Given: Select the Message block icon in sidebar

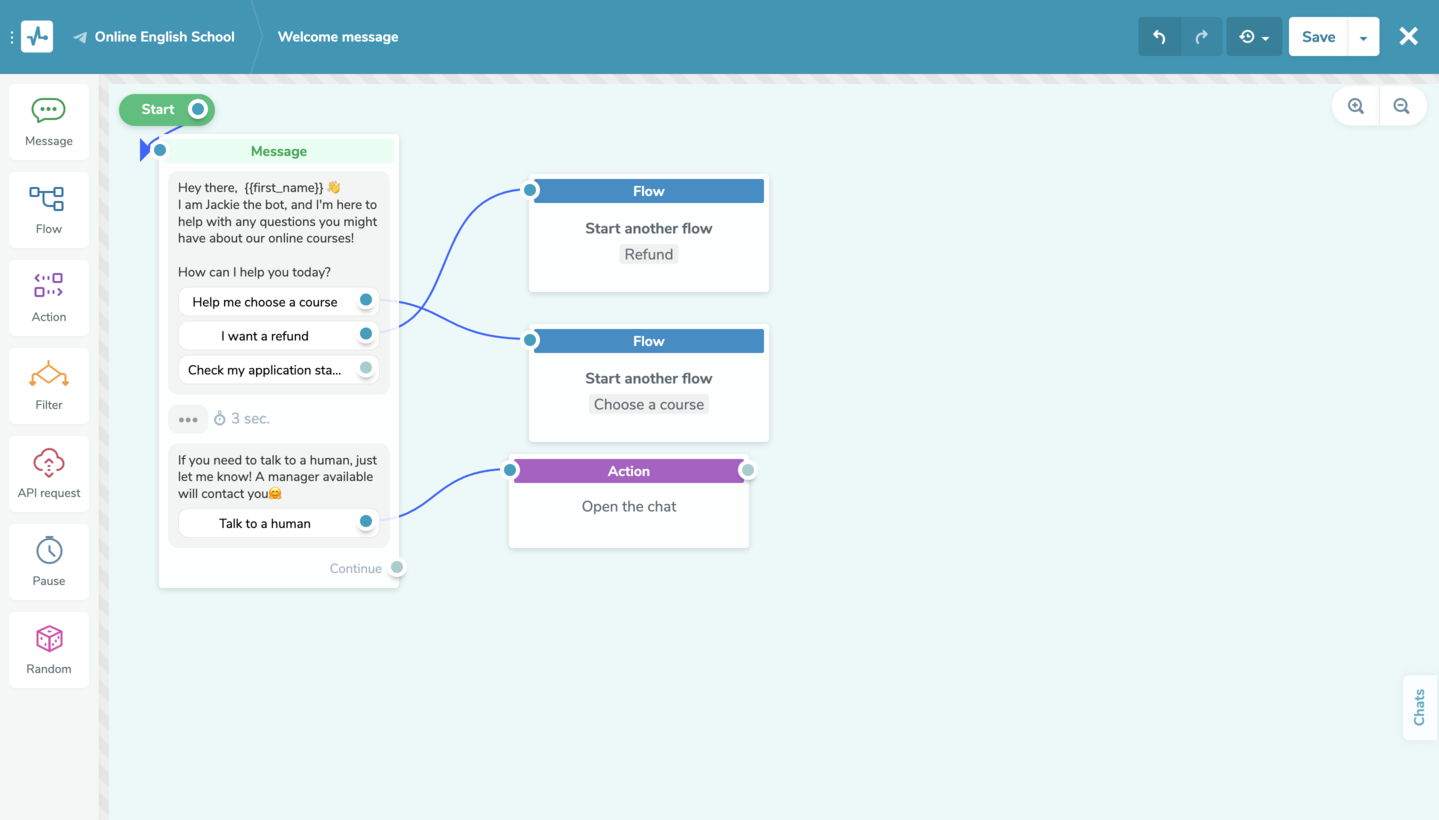Looking at the screenshot, I should tap(48, 111).
